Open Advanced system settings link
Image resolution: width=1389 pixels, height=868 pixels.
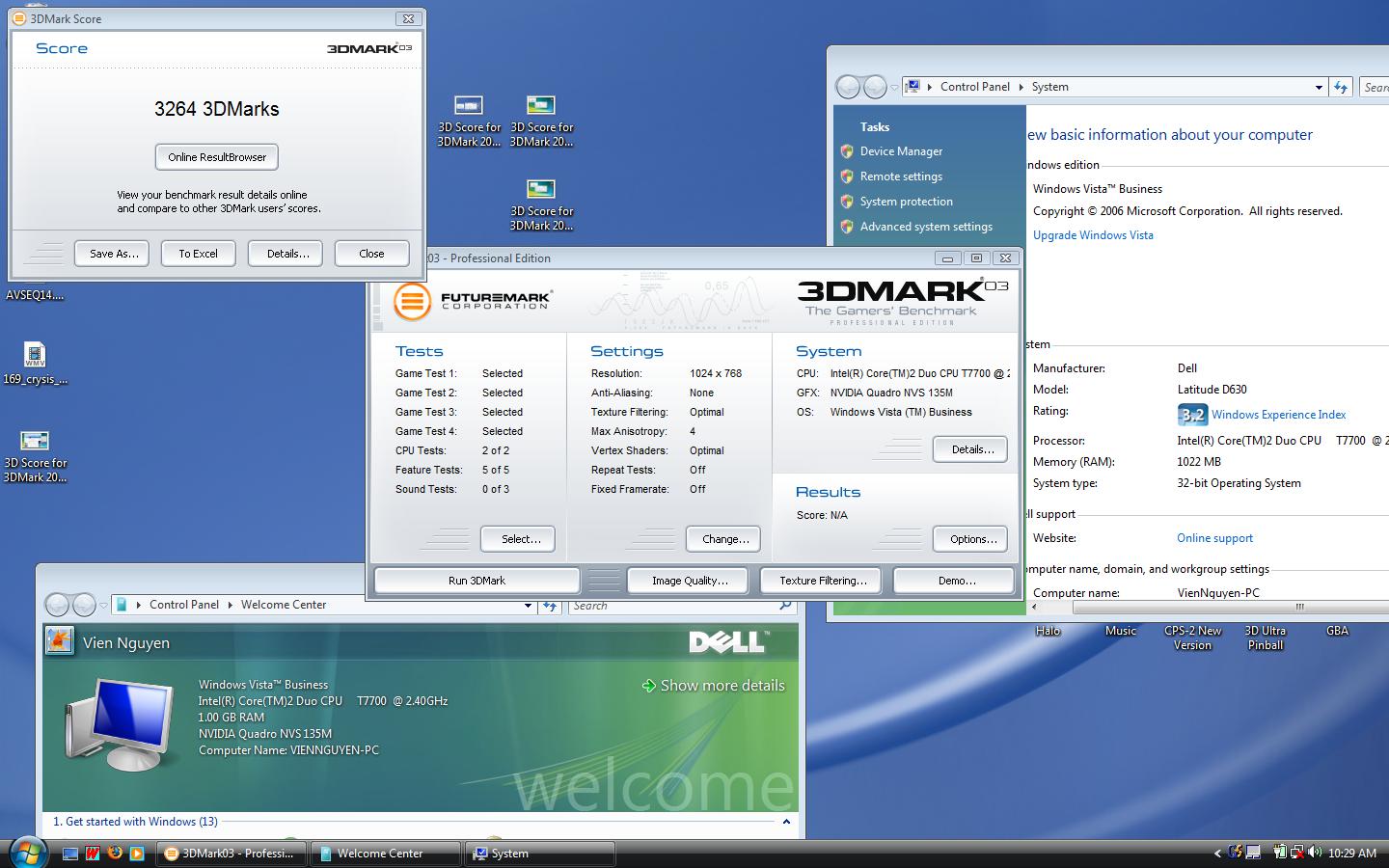pyautogui.click(x=926, y=227)
